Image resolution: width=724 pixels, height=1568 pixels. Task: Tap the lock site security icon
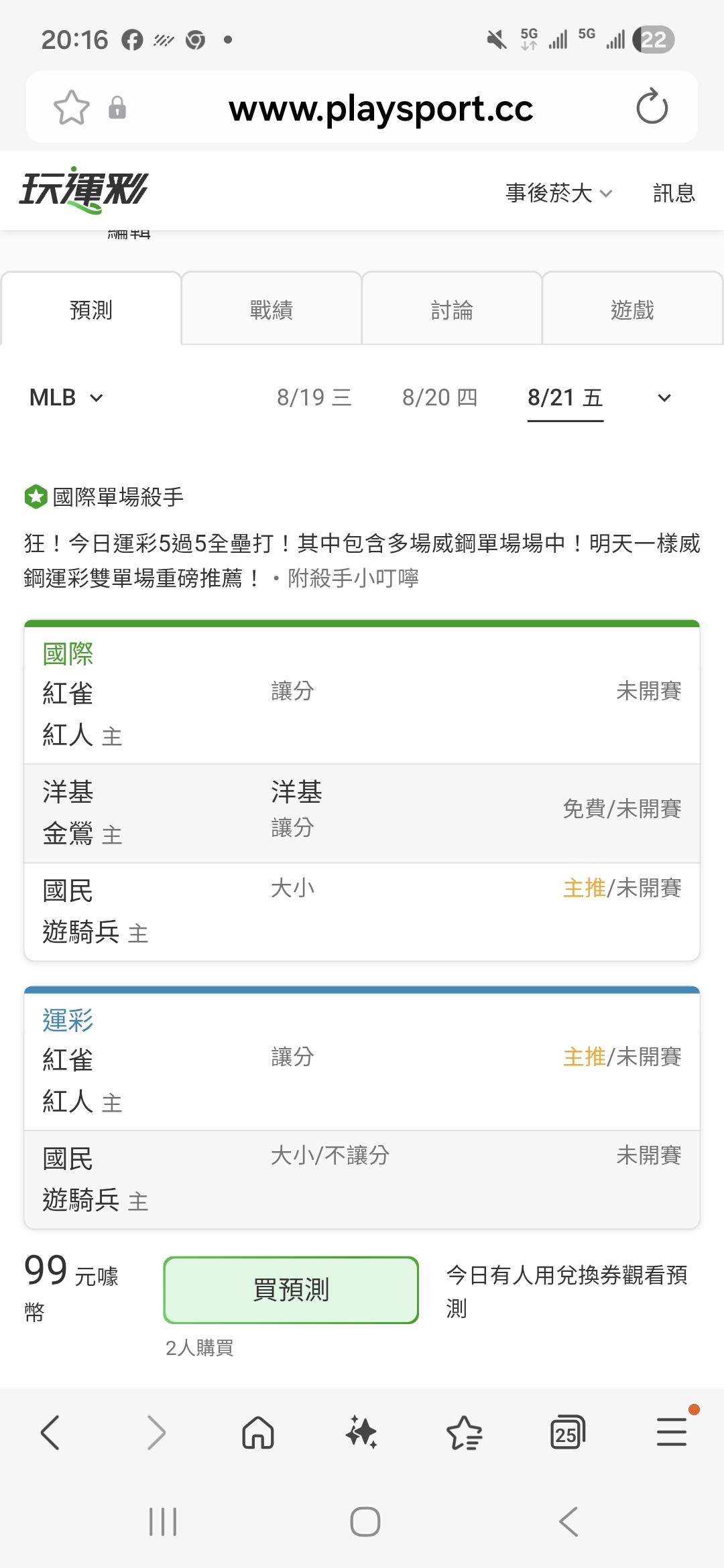pos(117,107)
